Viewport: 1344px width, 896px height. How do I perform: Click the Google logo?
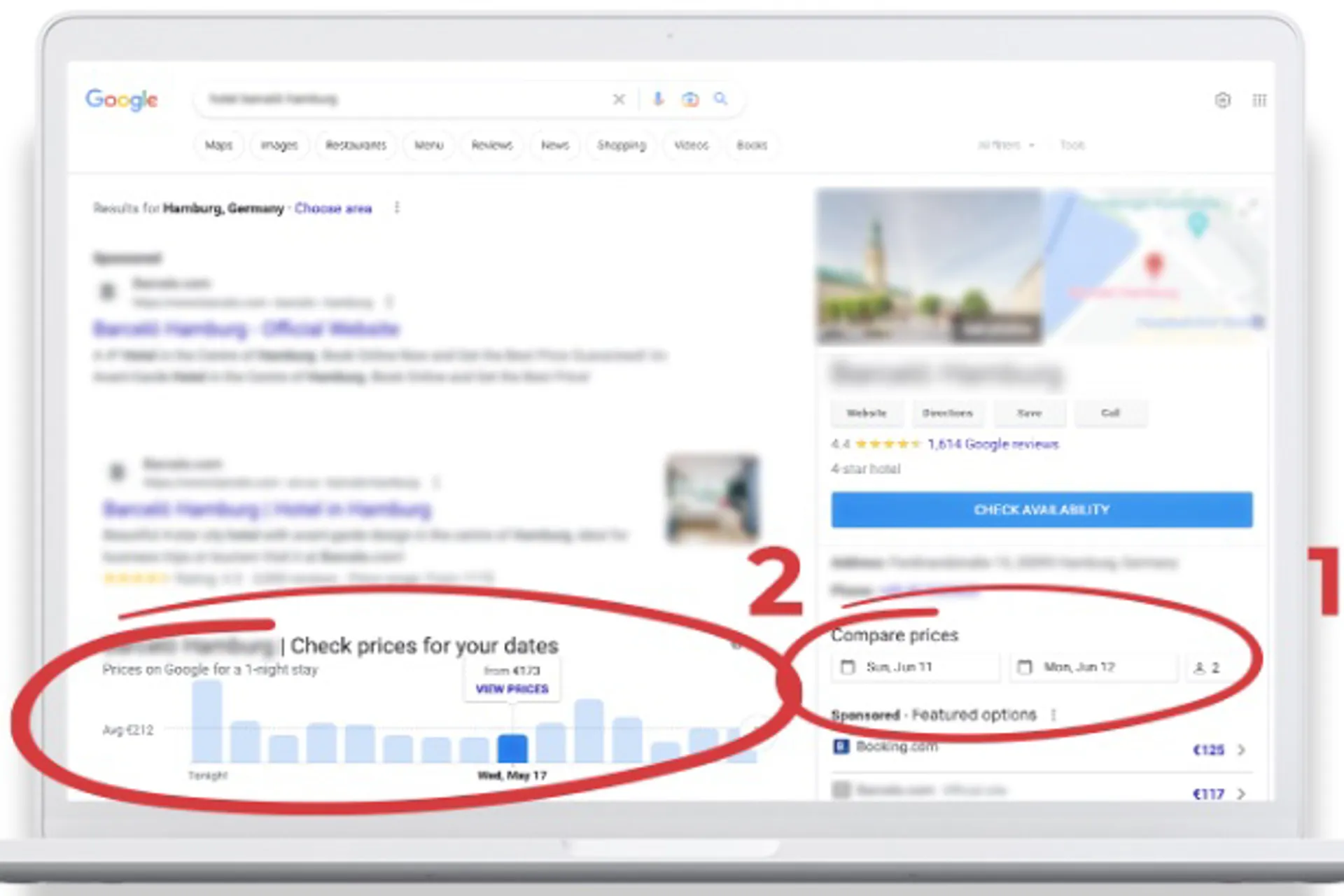(x=122, y=100)
